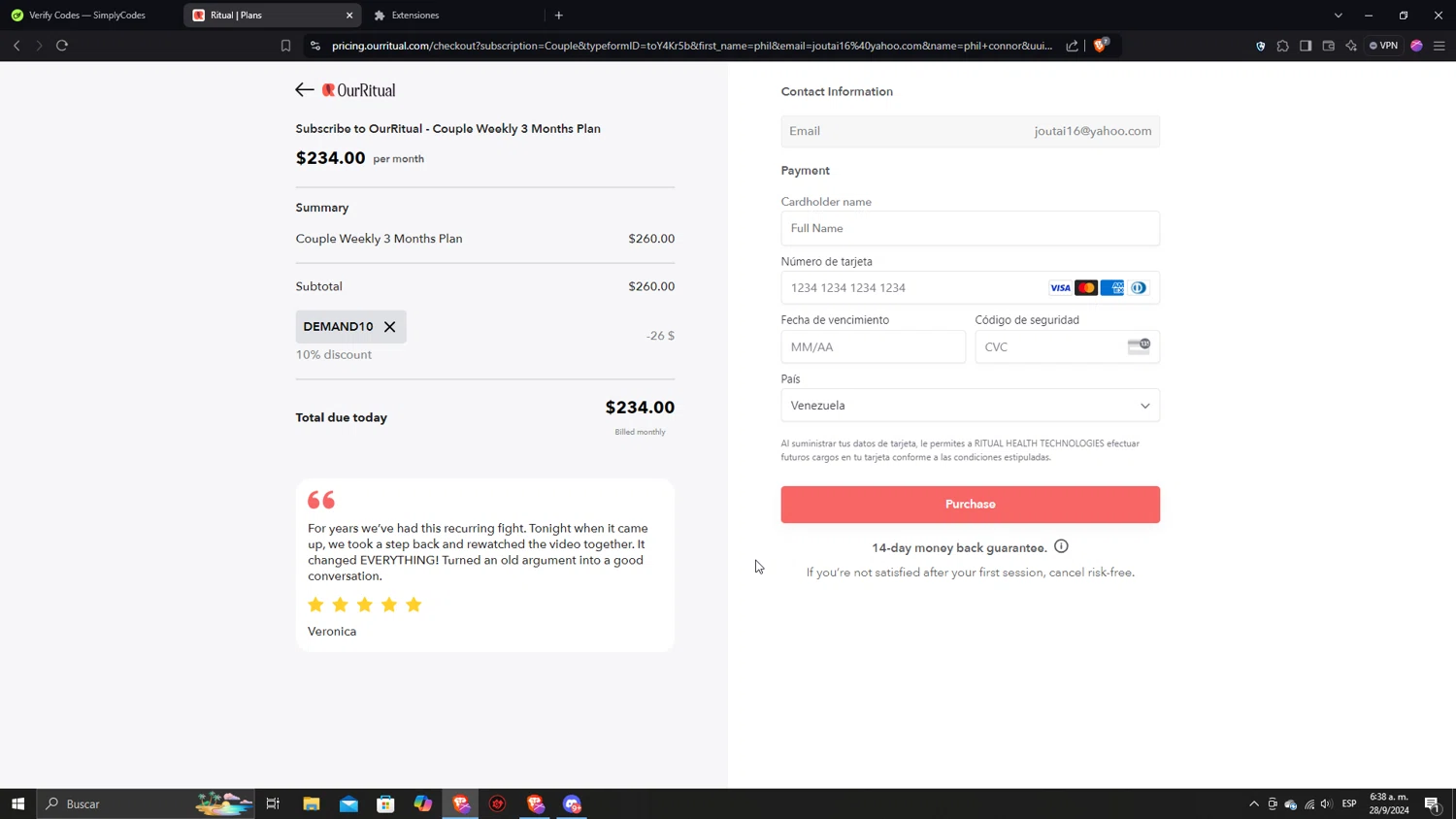Screen dimensions: 1456x819
Task: Click the Diners Club card icon
Action: click(1139, 288)
